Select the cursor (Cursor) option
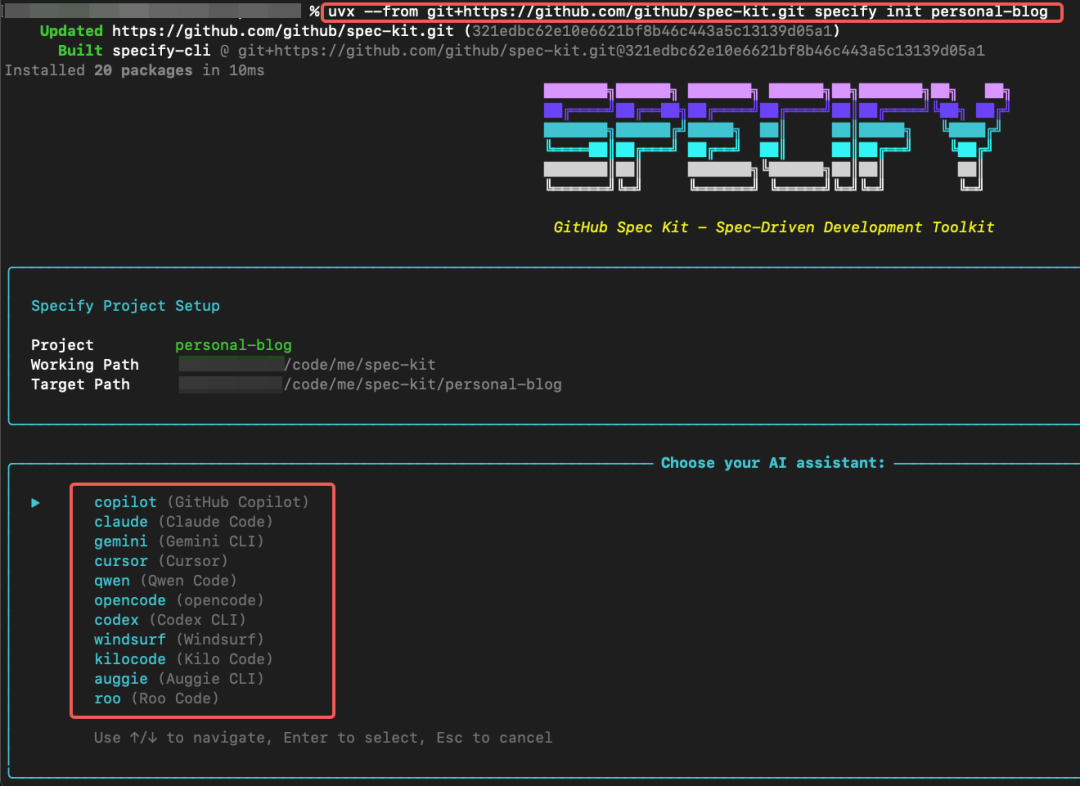 (160, 561)
